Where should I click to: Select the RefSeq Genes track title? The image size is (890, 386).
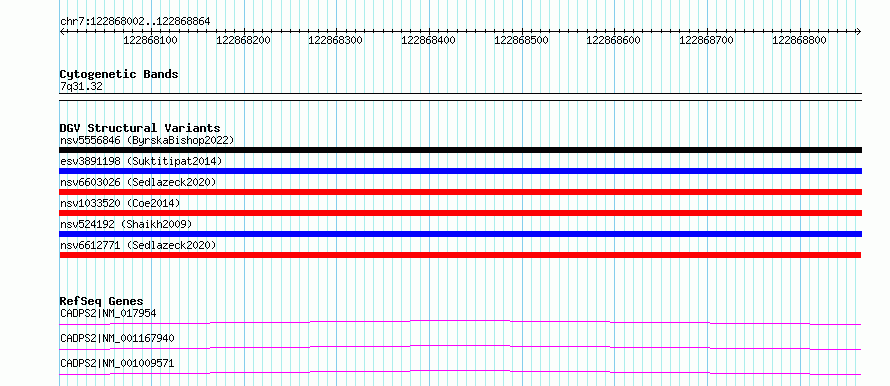(x=102, y=301)
